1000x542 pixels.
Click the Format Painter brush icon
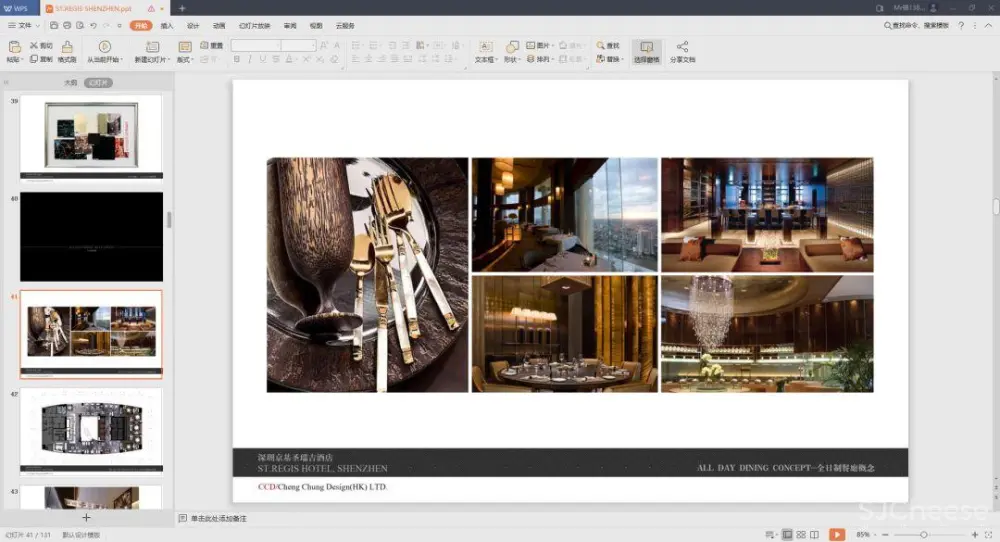[67, 47]
